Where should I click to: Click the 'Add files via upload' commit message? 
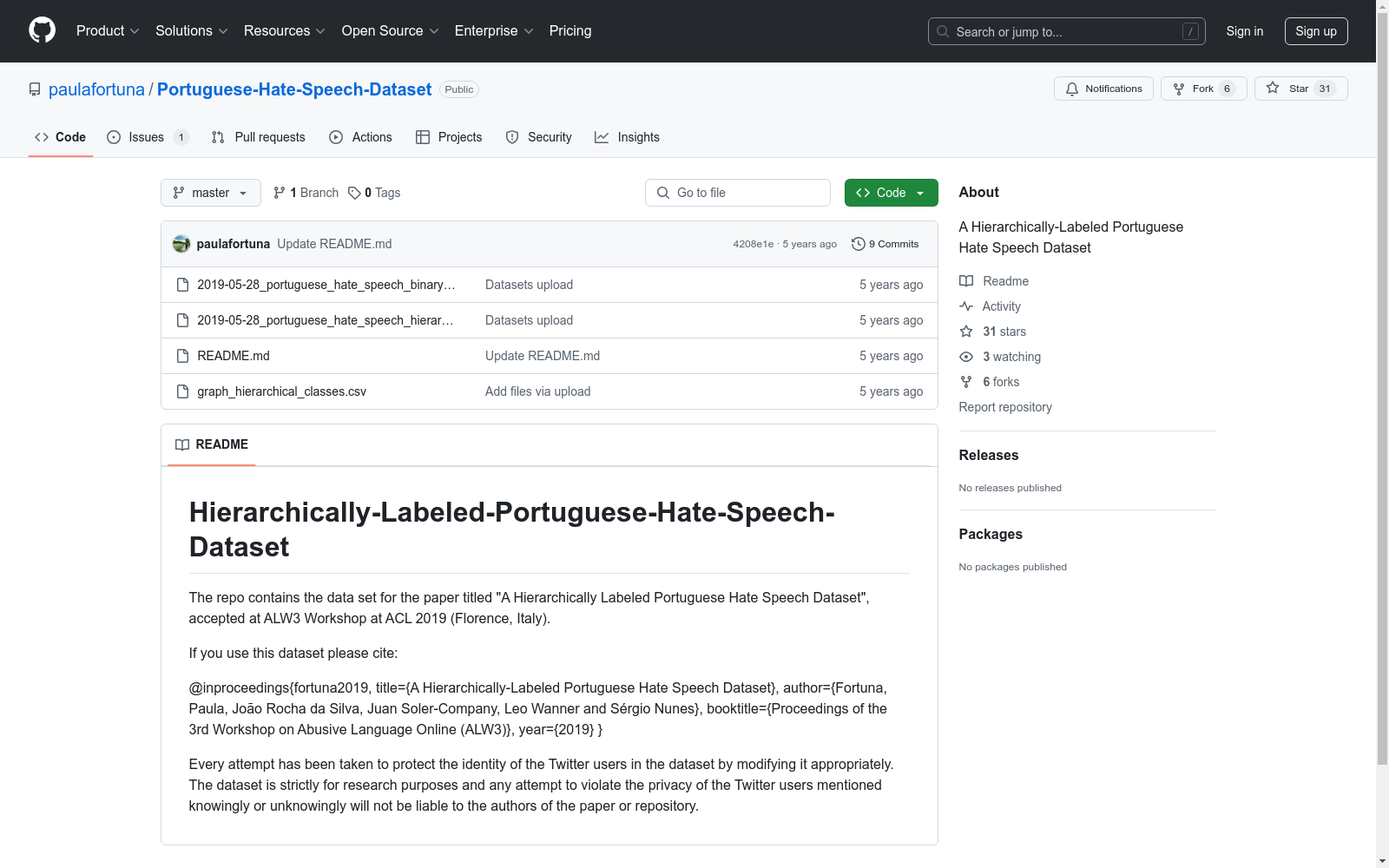(x=537, y=391)
